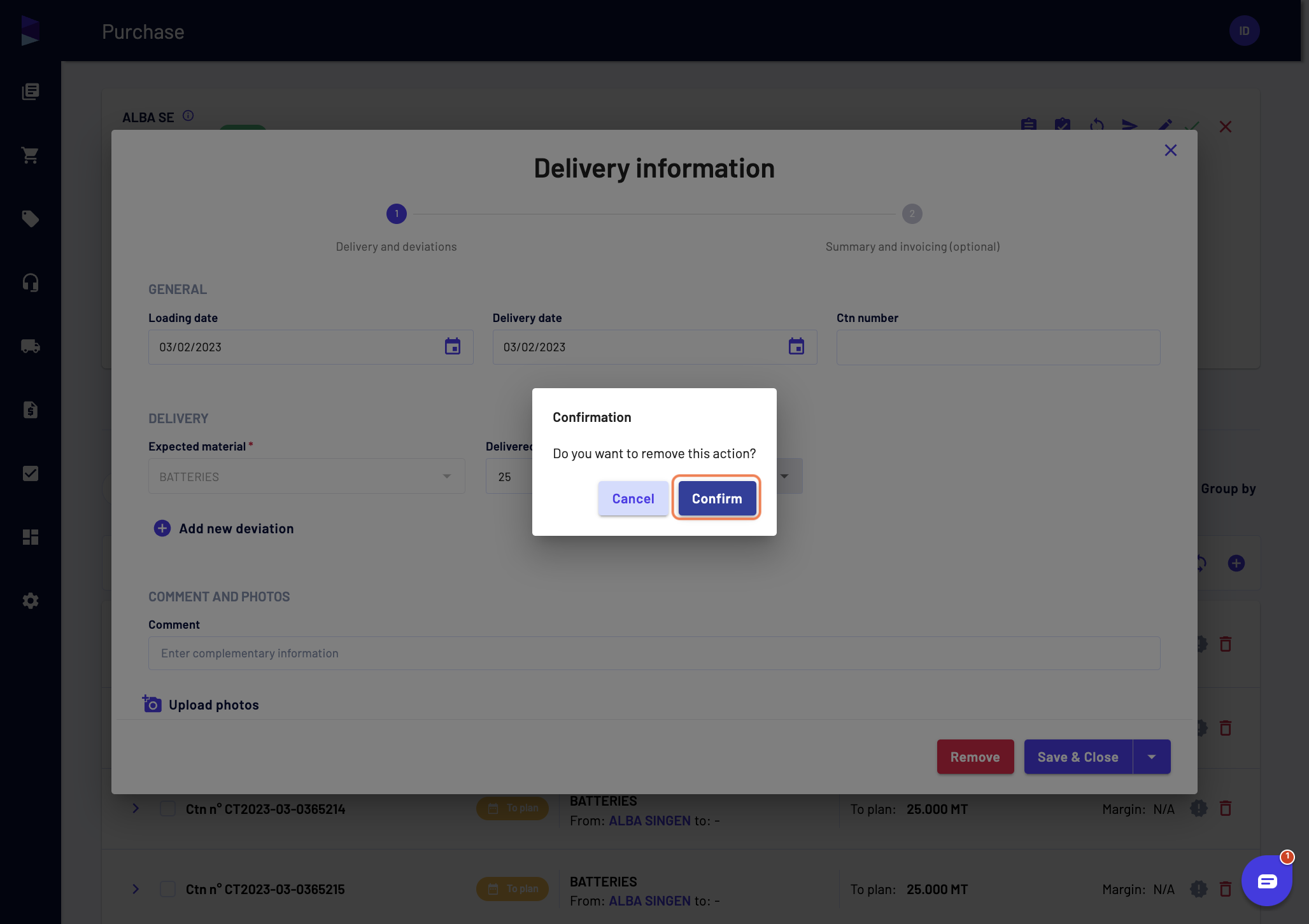This screenshot has width=1309, height=924.
Task: Open the shopping cart sidebar icon
Action: [30, 155]
